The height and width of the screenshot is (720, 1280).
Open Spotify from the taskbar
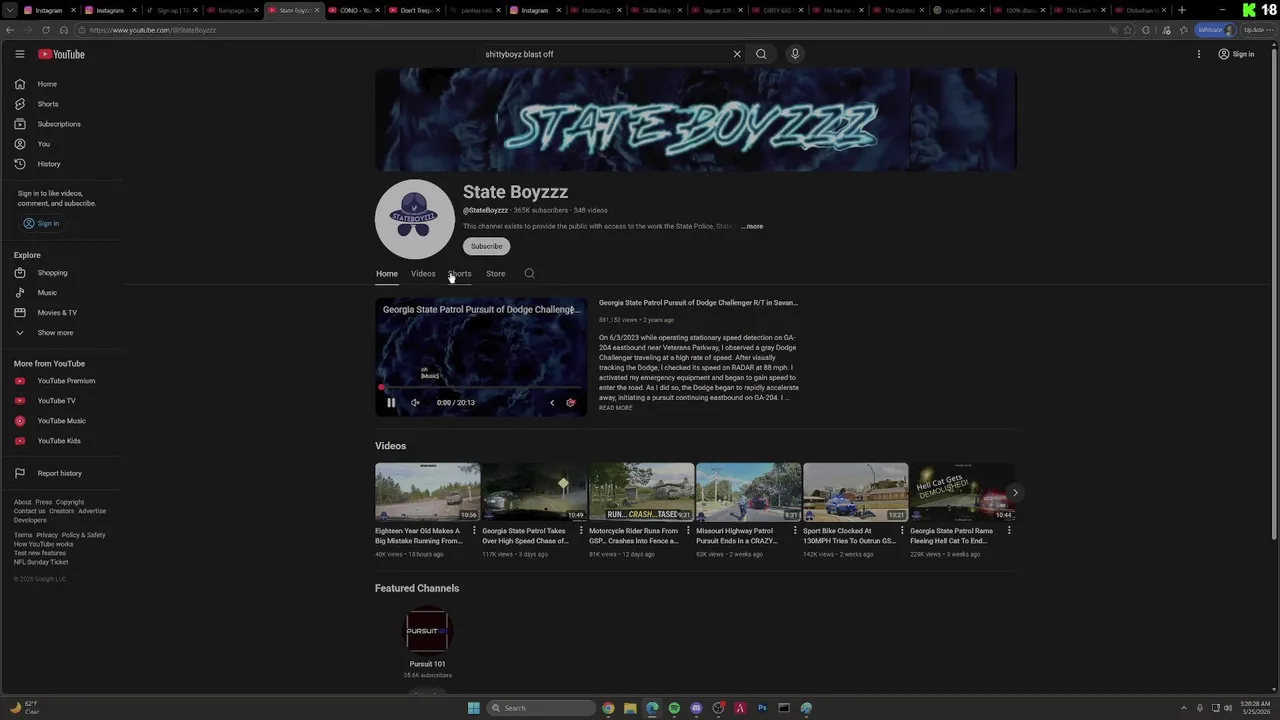674,708
